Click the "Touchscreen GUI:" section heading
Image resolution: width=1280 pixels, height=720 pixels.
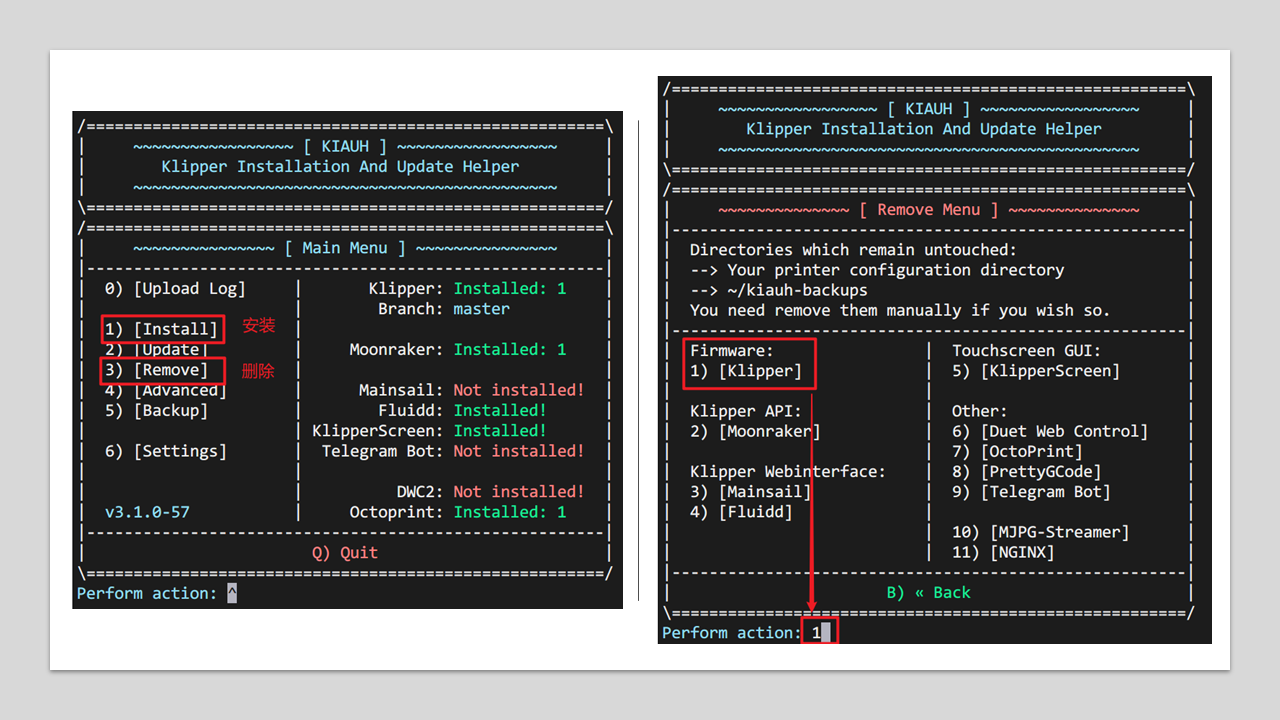1026,351
